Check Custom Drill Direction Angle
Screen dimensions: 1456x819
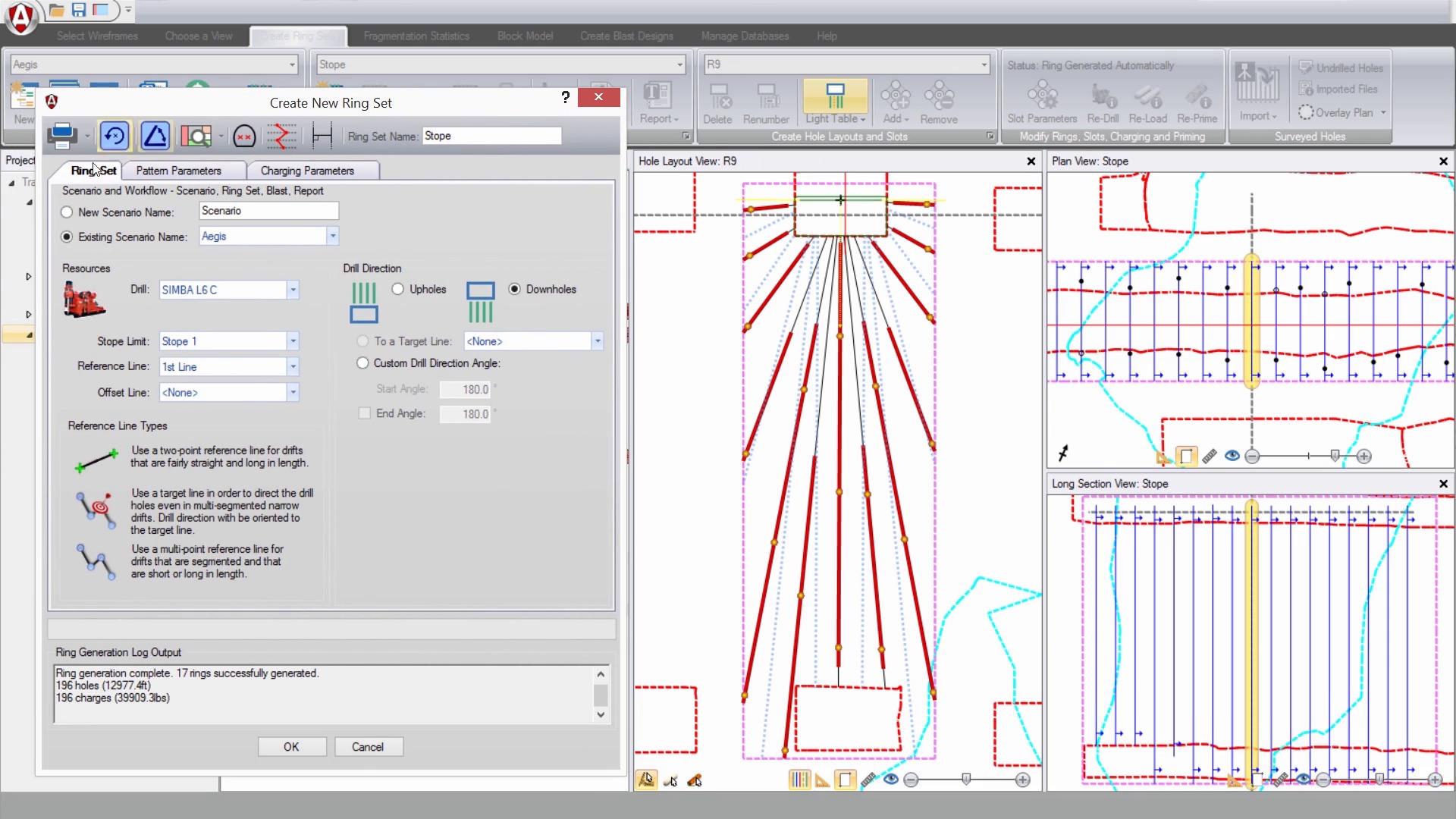364,363
